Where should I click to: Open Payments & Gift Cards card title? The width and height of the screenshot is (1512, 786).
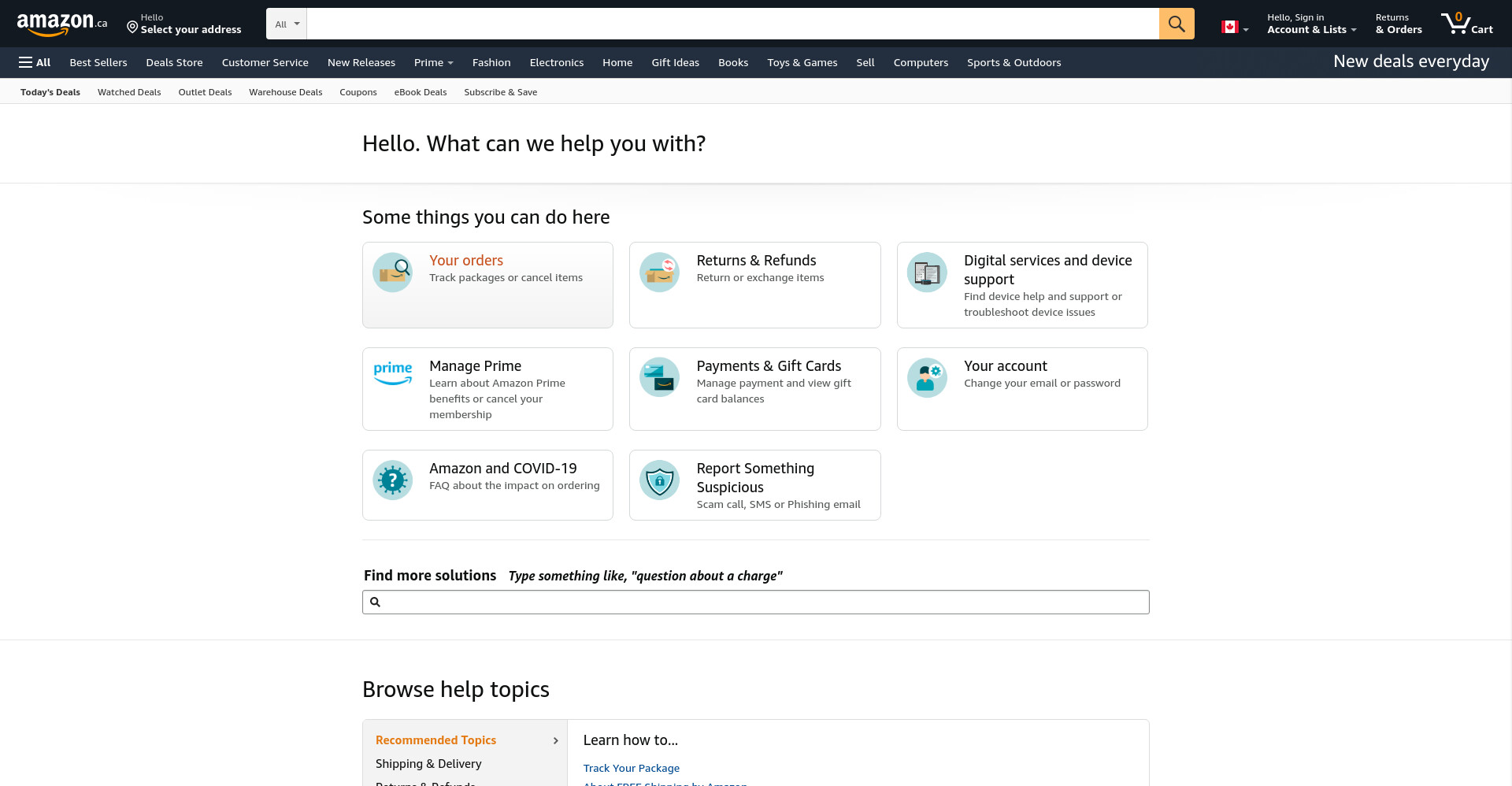click(x=769, y=366)
